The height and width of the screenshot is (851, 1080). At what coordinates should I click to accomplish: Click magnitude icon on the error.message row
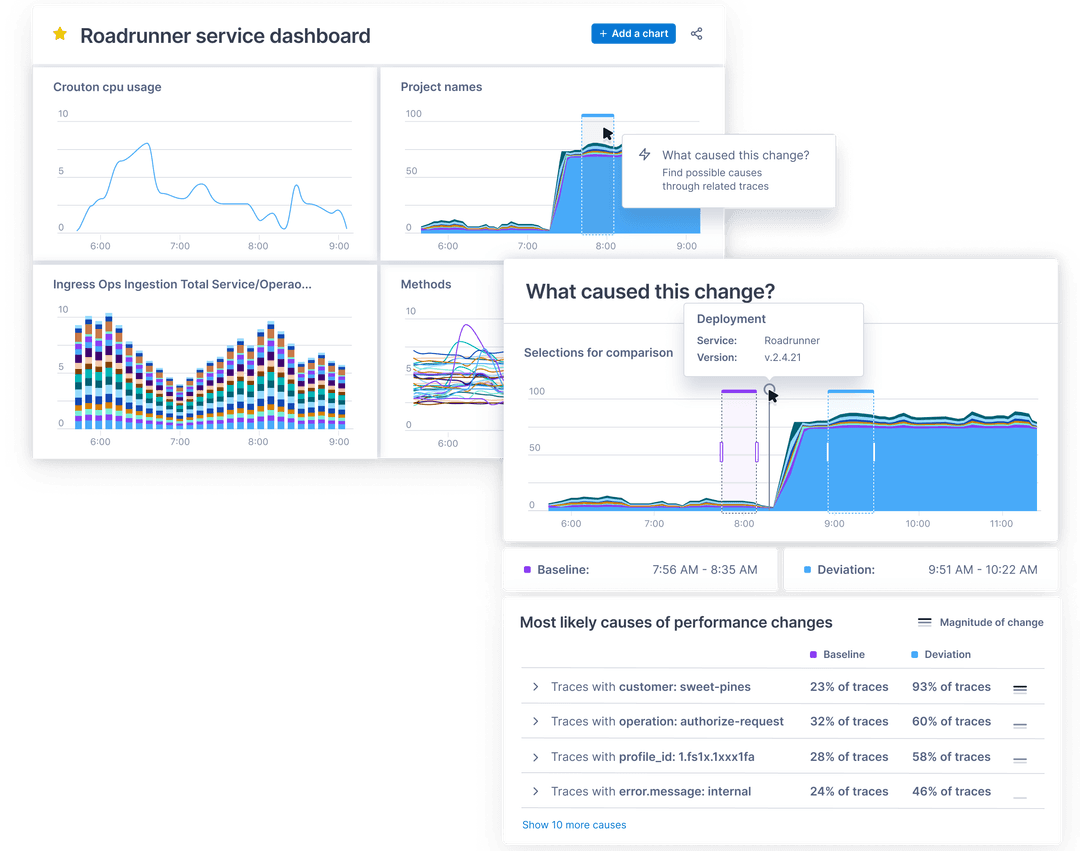coord(1020,797)
